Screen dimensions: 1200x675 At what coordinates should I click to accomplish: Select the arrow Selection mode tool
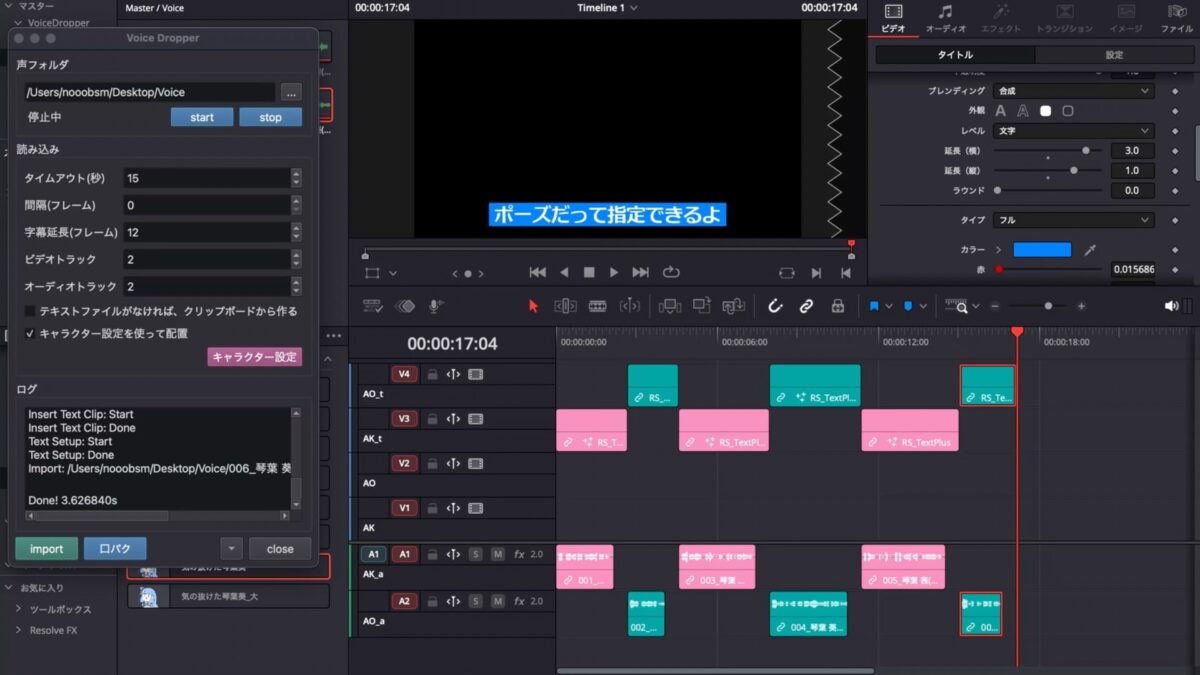pos(533,306)
